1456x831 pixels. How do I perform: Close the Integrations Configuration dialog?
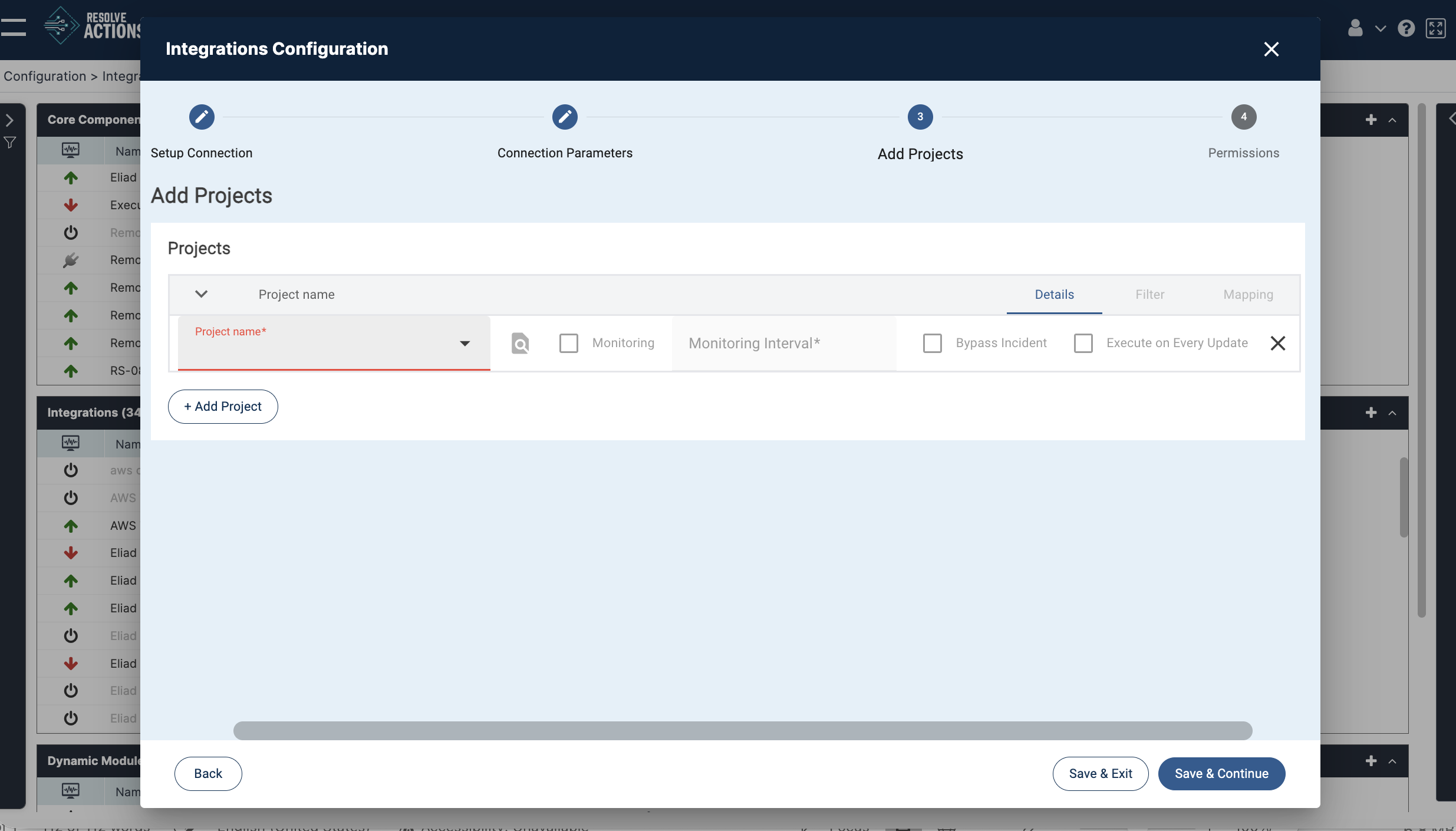[x=1271, y=49]
